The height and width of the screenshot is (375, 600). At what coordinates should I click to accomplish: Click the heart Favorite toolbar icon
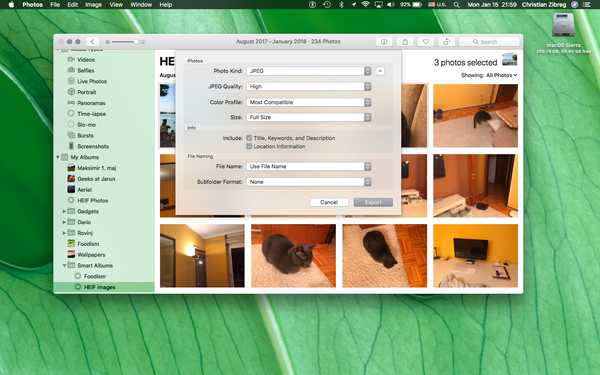tap(426, 42)
